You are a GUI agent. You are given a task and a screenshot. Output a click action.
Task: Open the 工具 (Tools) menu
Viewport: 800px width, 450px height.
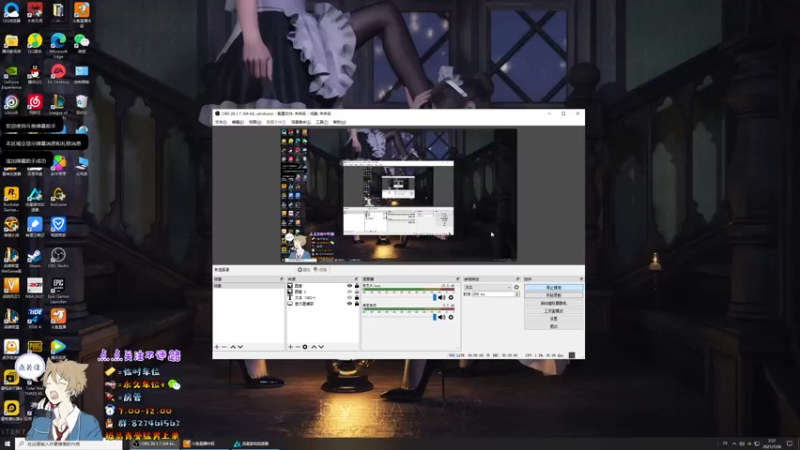(321, 122)
